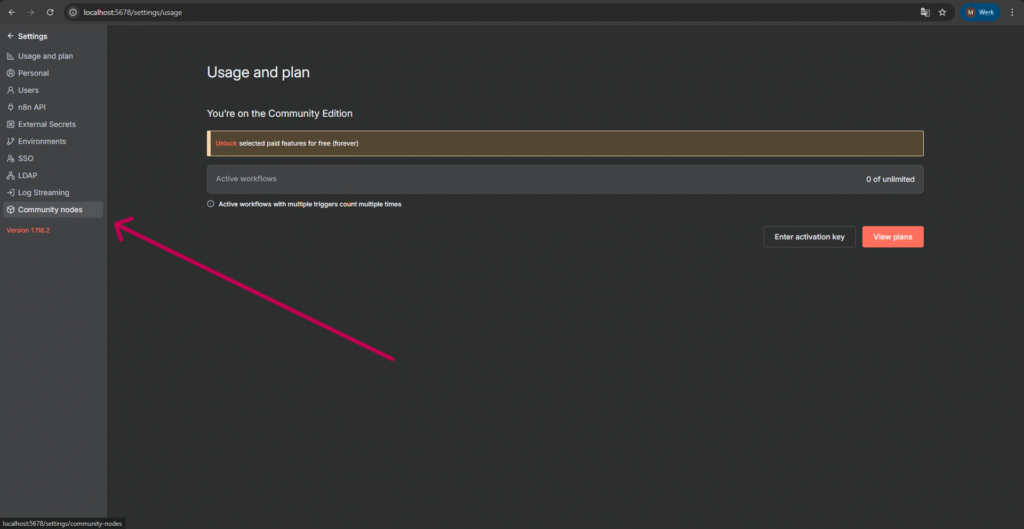Click the Log Streaming arrow icon
The image size is (1024, 529).
10,192
